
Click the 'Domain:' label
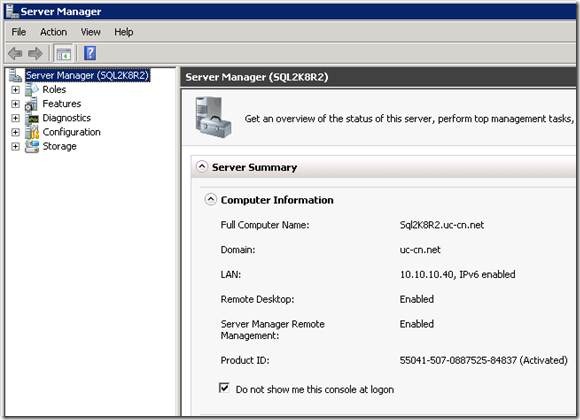coord(238,250)
